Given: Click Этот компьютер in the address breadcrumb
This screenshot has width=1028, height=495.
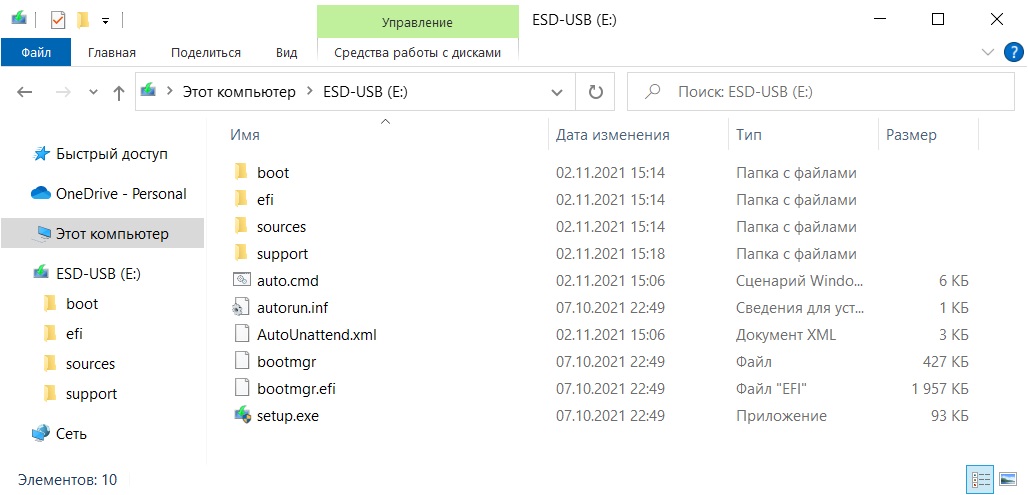Looking at the screenshot, I should point(238,92).
